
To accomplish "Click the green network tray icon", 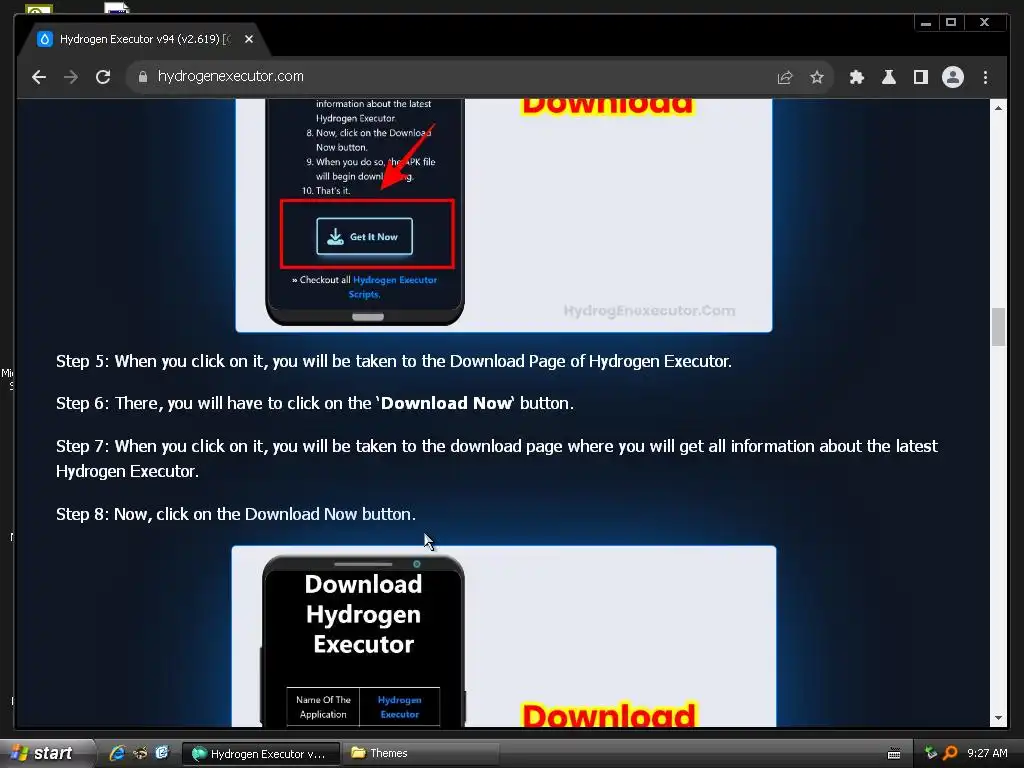I will [x=931, y=753].
